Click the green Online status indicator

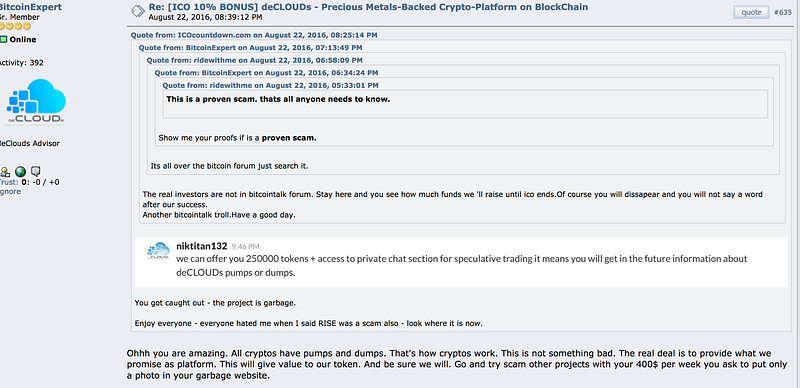click(x=4, y=39)
